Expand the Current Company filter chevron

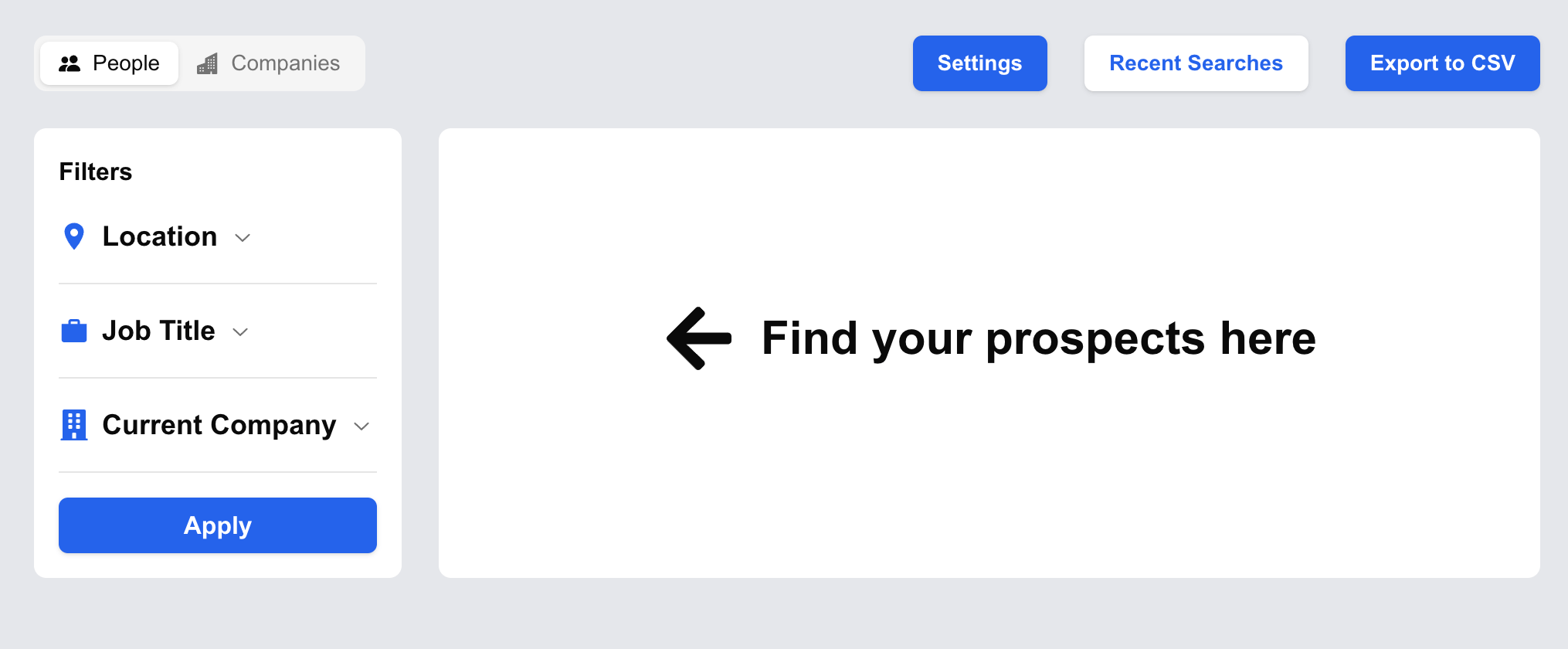coord(361,426)
